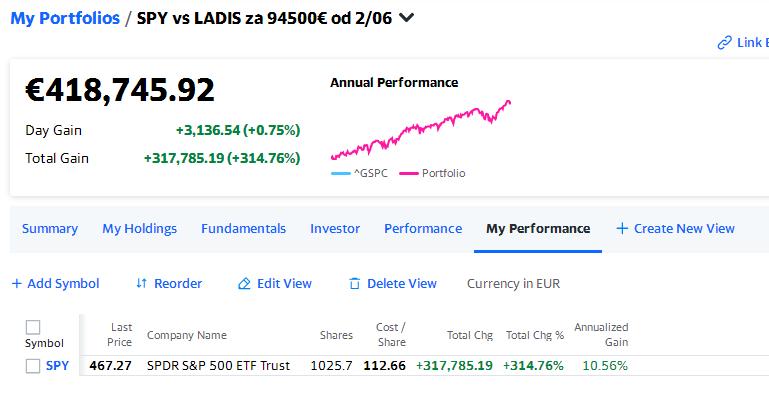Click the plus icon for Create New View
Screen dimensions: 769x403
click(622, 228)
